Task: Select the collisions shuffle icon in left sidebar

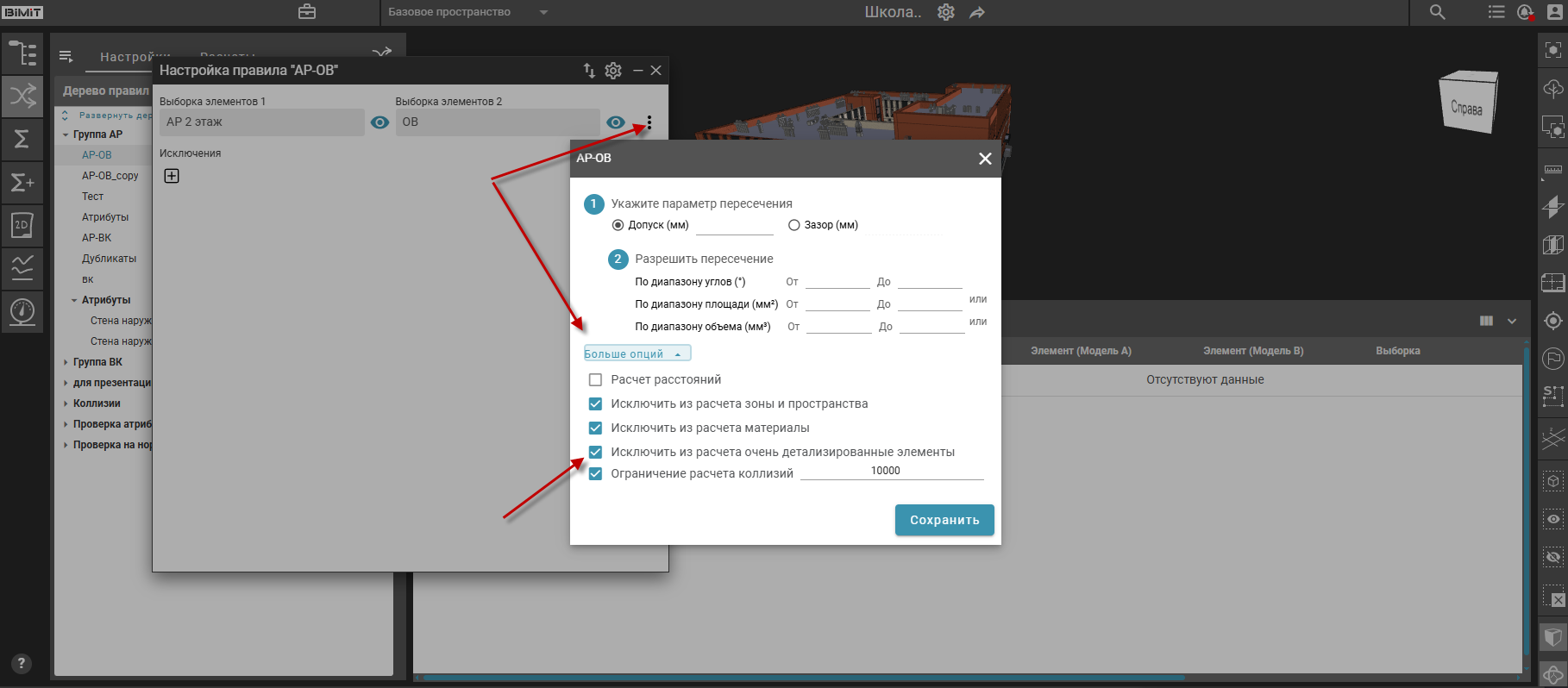Action: (22, 96)
